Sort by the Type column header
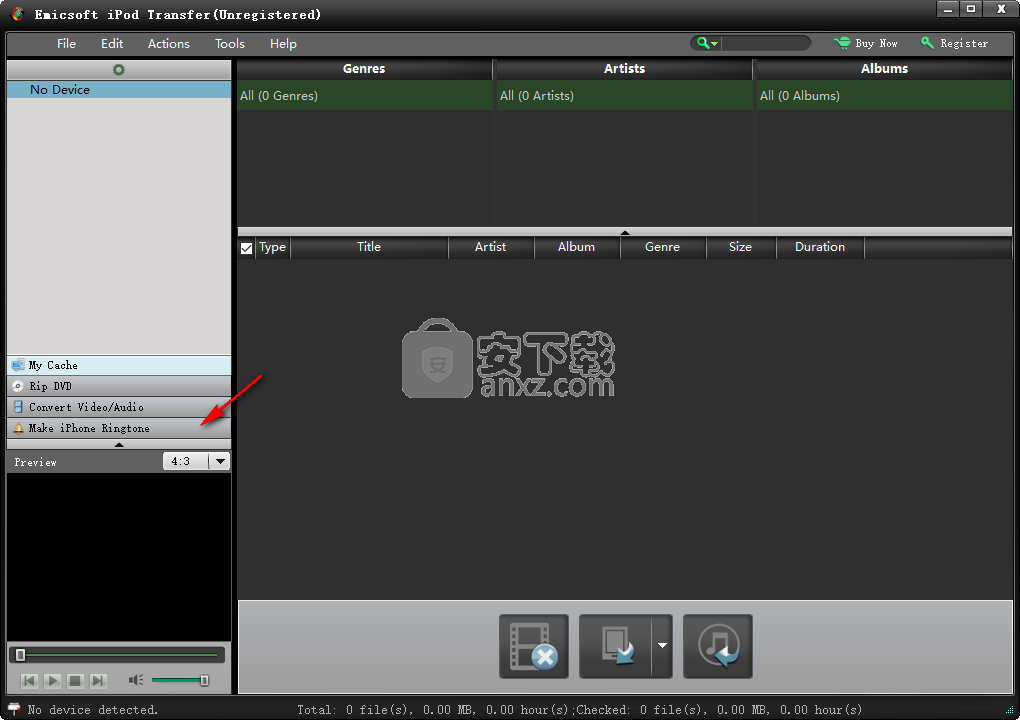Viewport: 1020px width, 720px height. pos(273,247)
